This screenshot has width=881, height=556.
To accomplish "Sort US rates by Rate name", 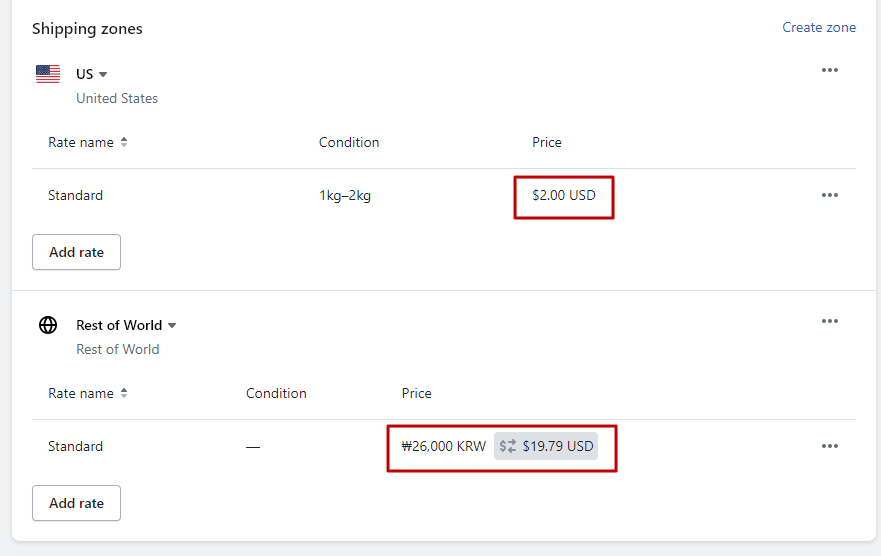I will (124, 142).
